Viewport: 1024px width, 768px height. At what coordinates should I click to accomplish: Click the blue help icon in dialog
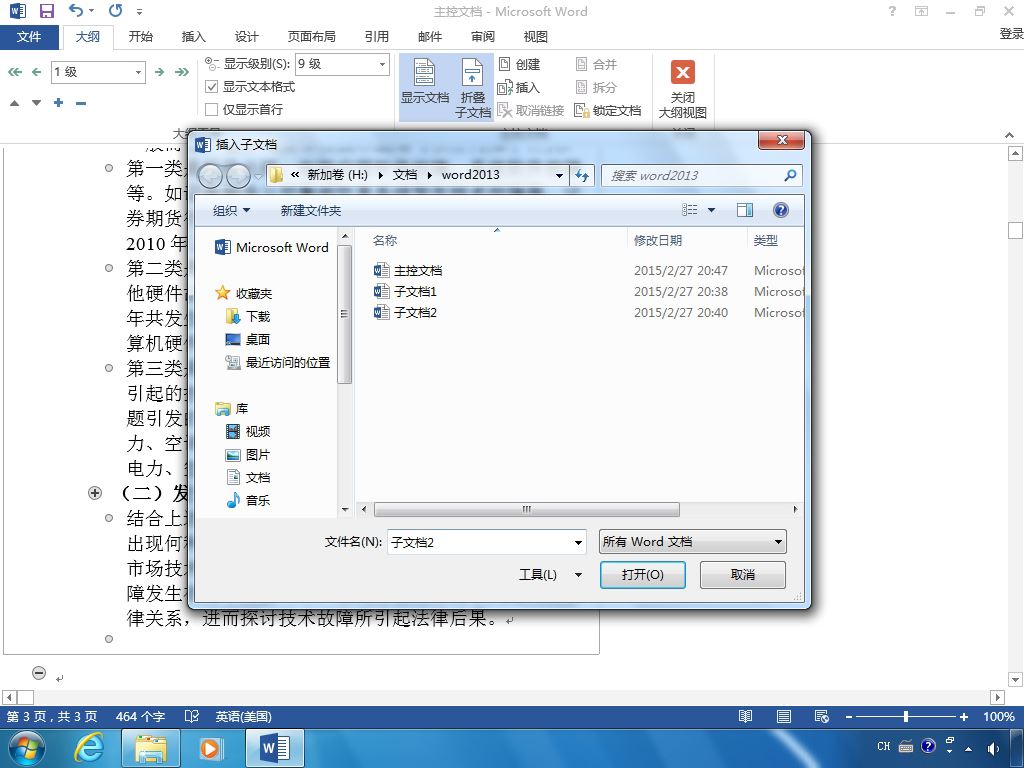780,210
